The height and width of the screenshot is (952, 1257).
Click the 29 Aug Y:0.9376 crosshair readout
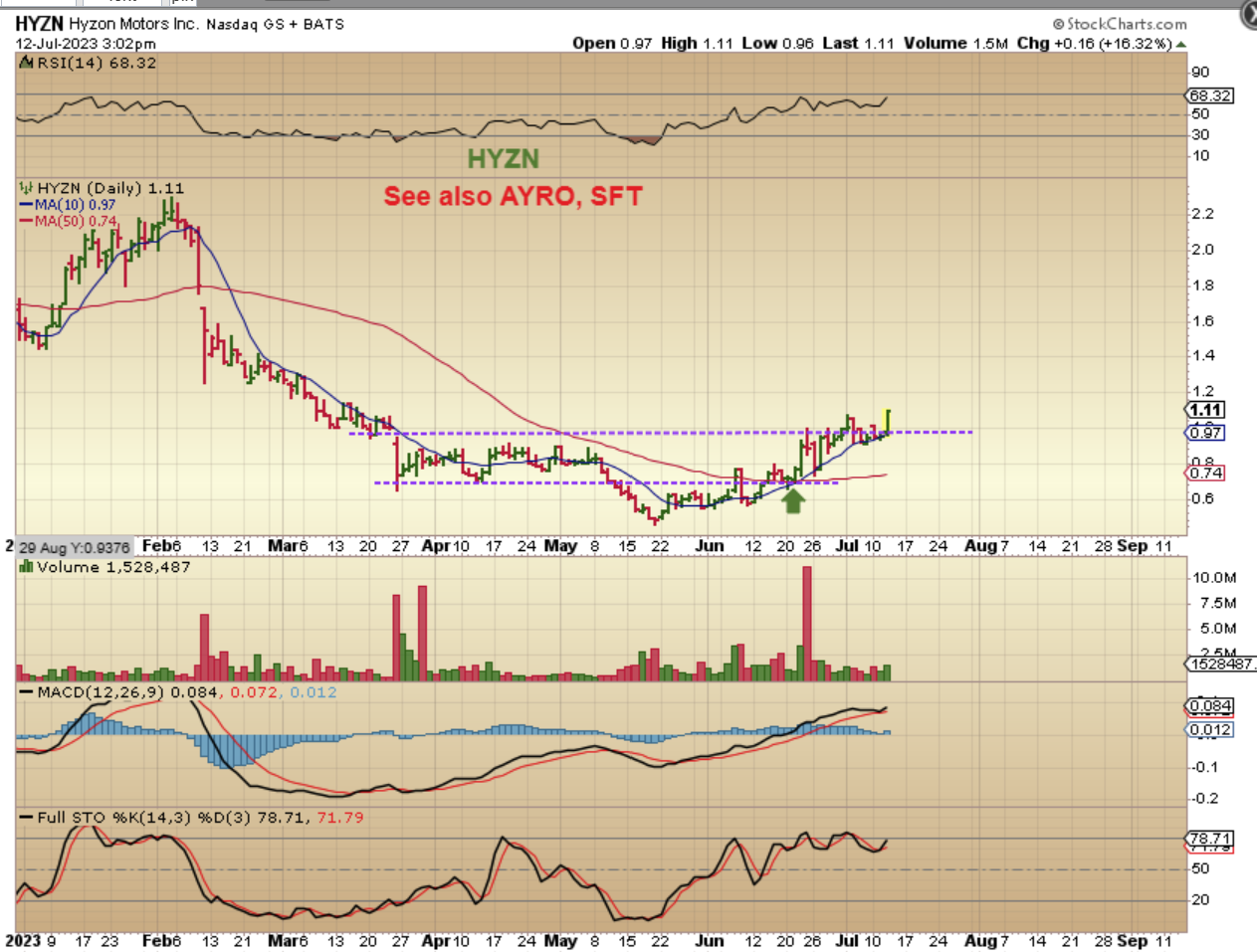coord(74,547)
